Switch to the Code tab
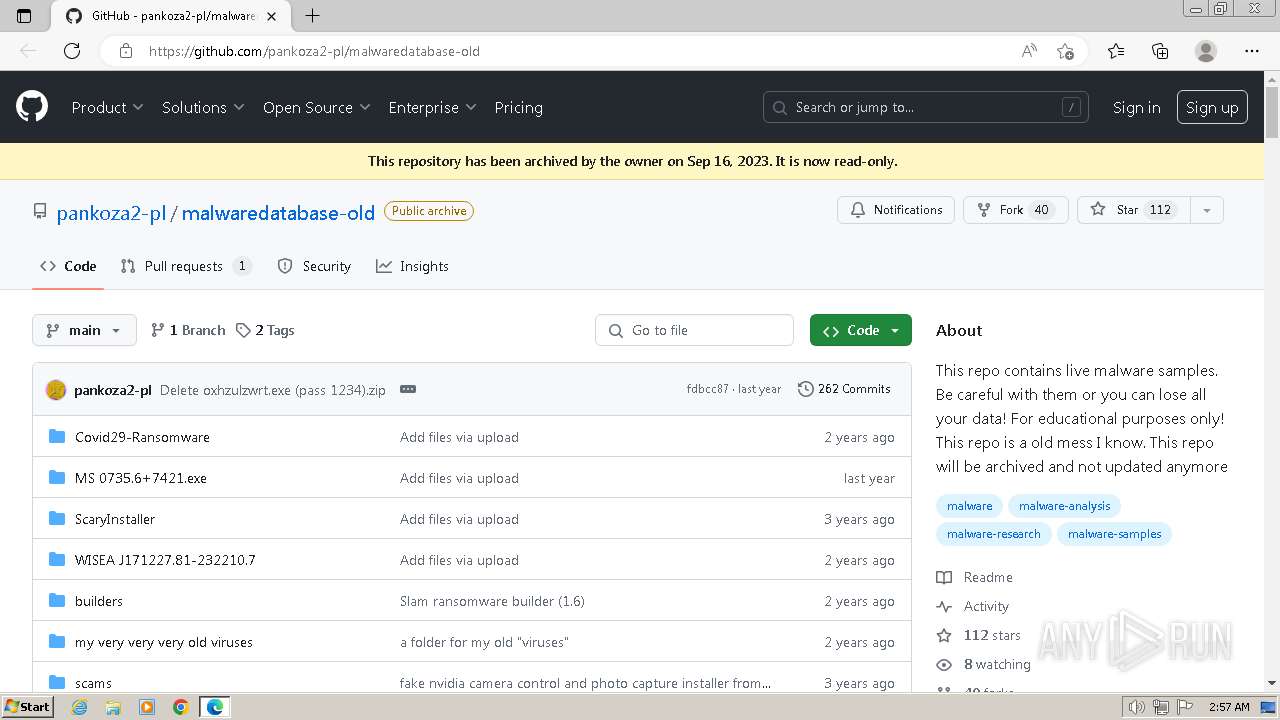 coord(68,266)
